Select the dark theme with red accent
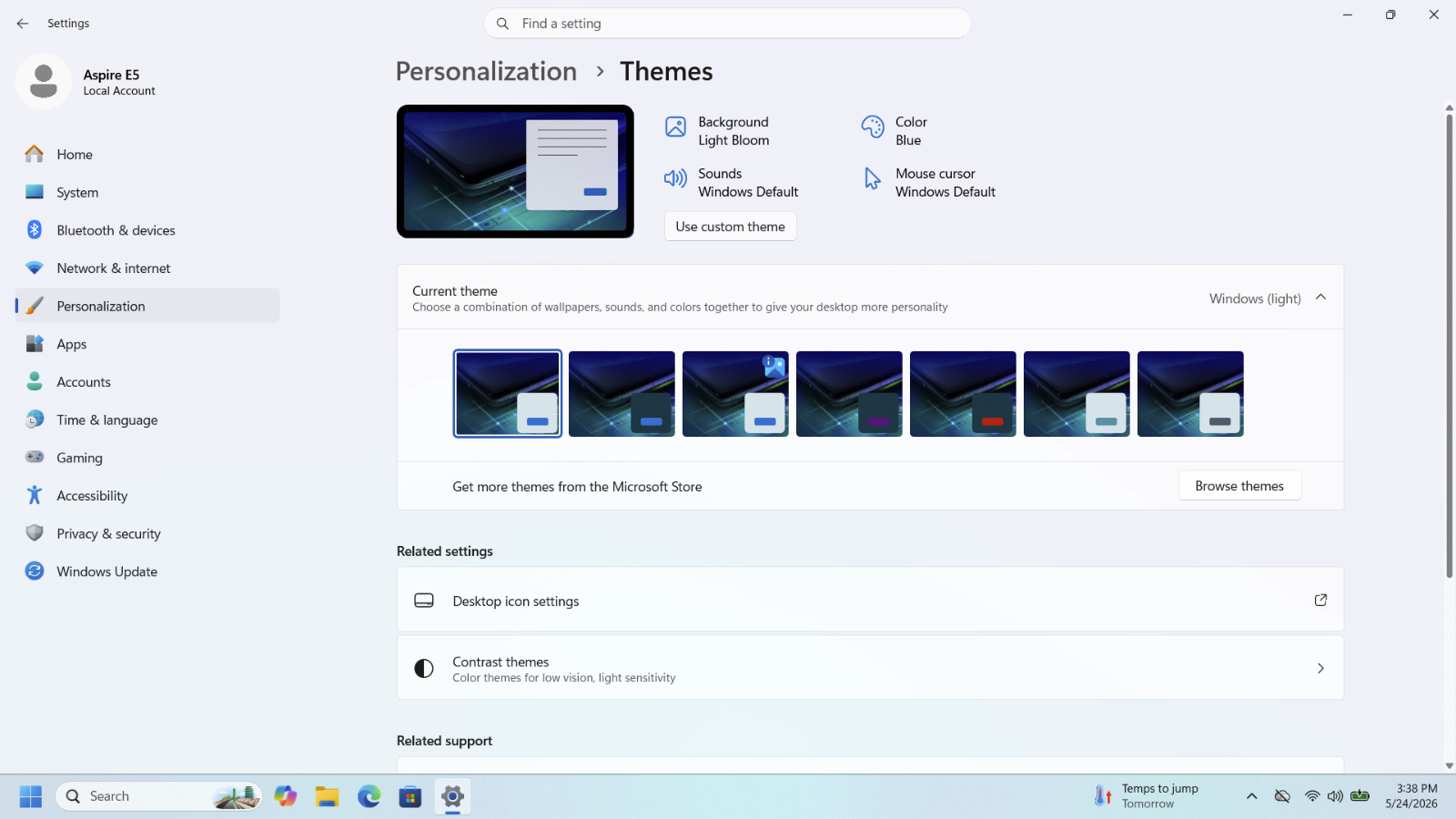Image resolution: width=1456 pixels, height=819 pixels. [x=963, y=394]
